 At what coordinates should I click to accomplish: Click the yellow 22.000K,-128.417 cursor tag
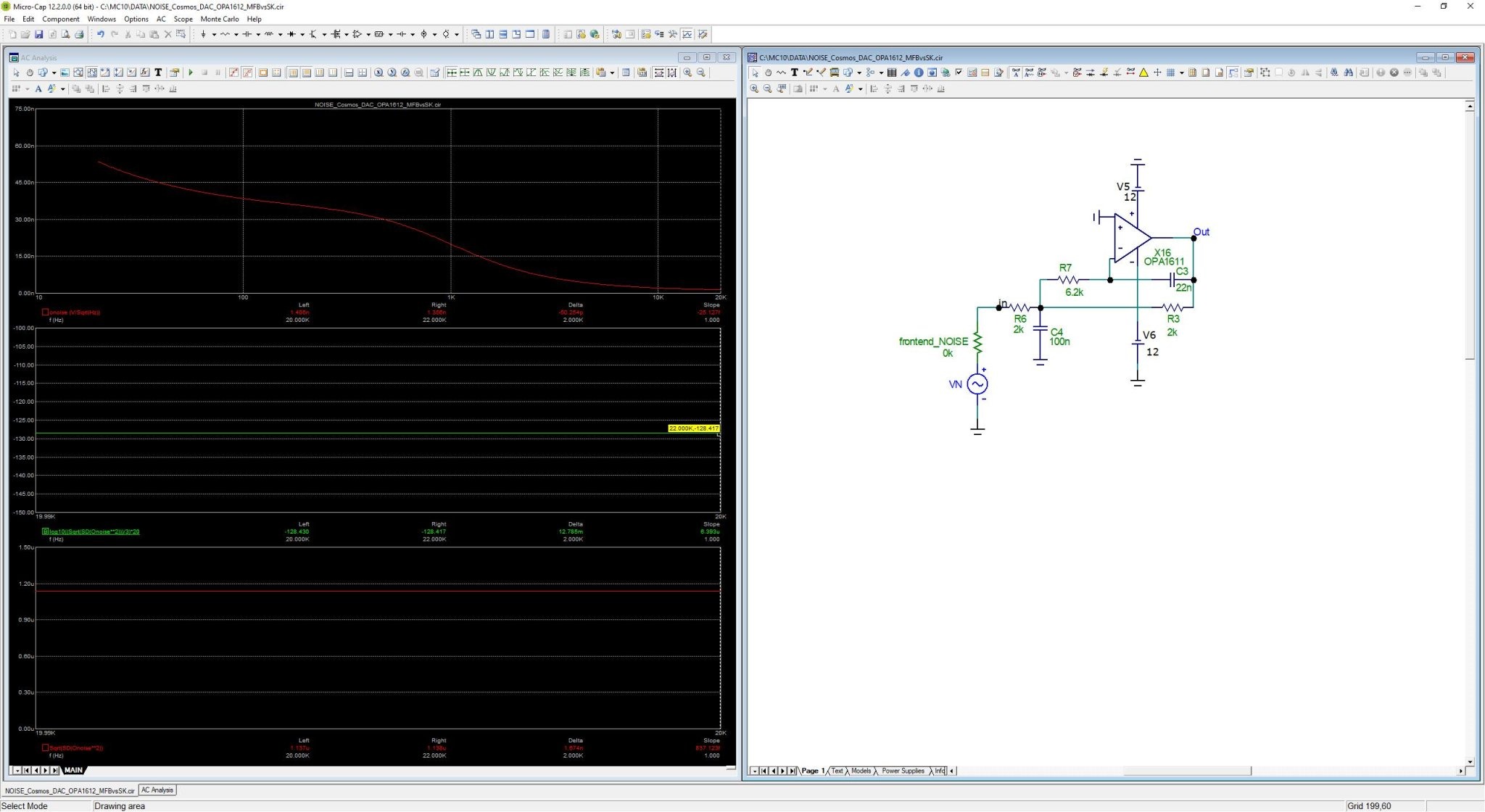point(693,428)
